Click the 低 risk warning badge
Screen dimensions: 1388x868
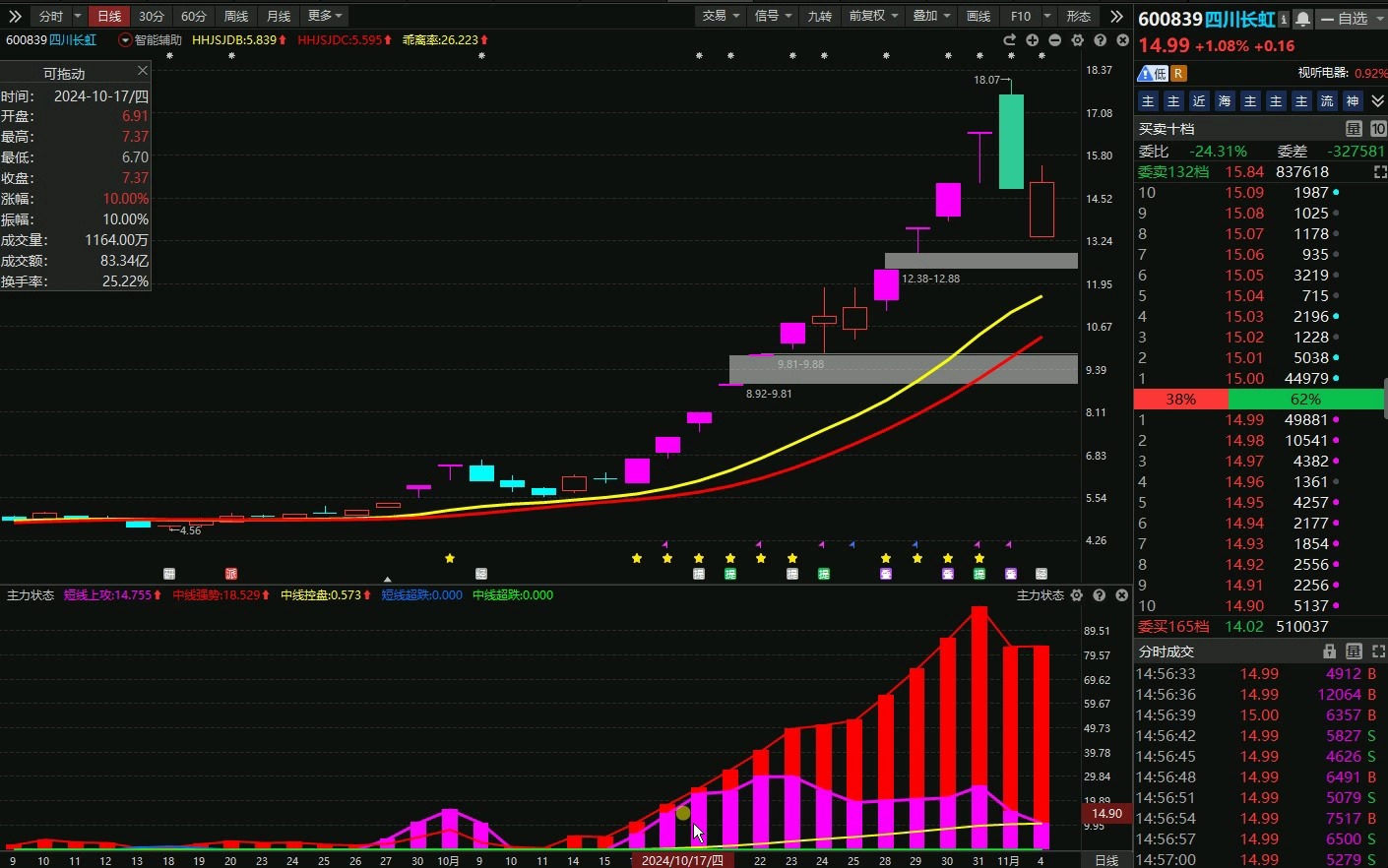(x=1153, y=74)
